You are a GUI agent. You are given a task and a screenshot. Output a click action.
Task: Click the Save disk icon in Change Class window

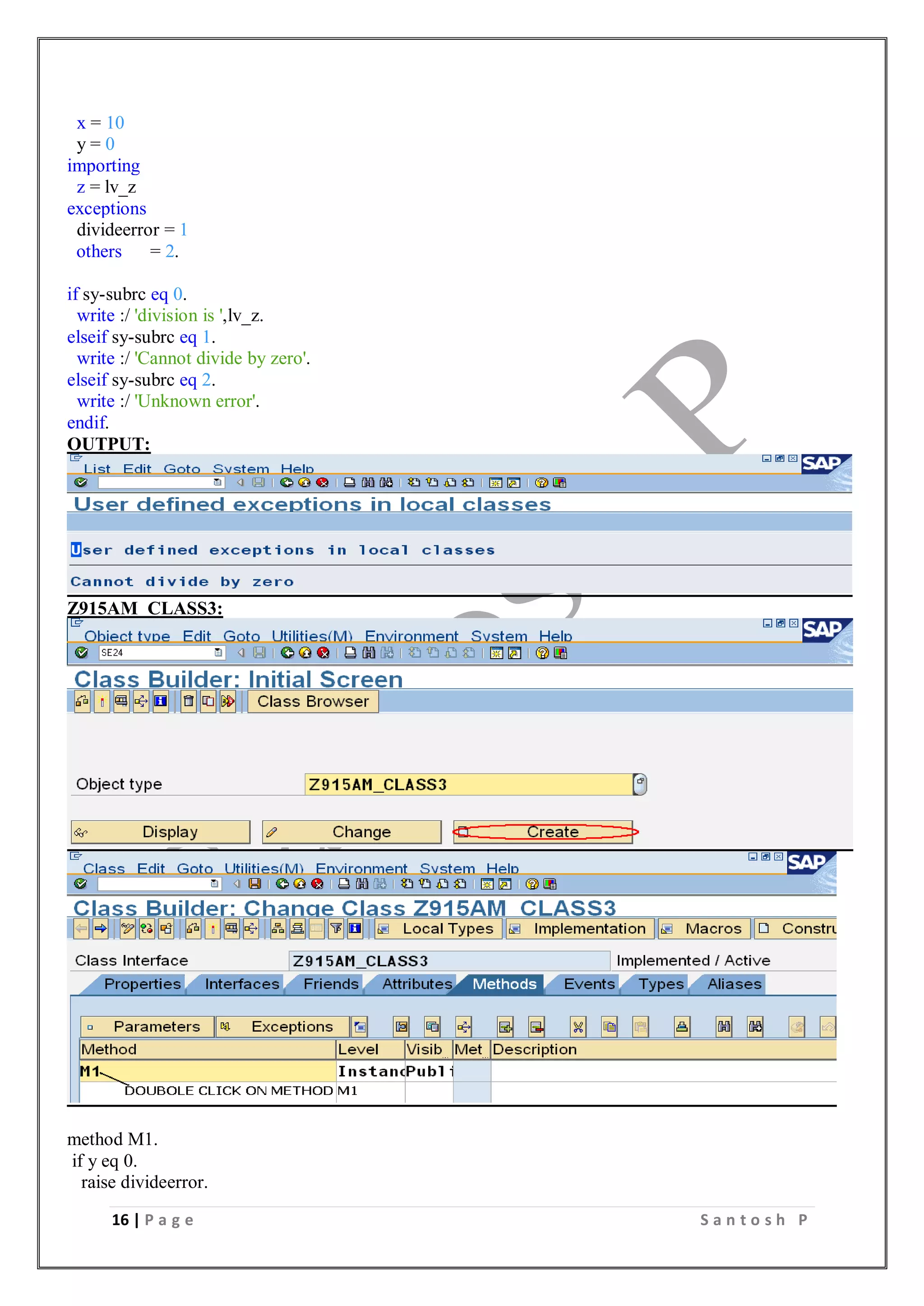tap(255, 883)
